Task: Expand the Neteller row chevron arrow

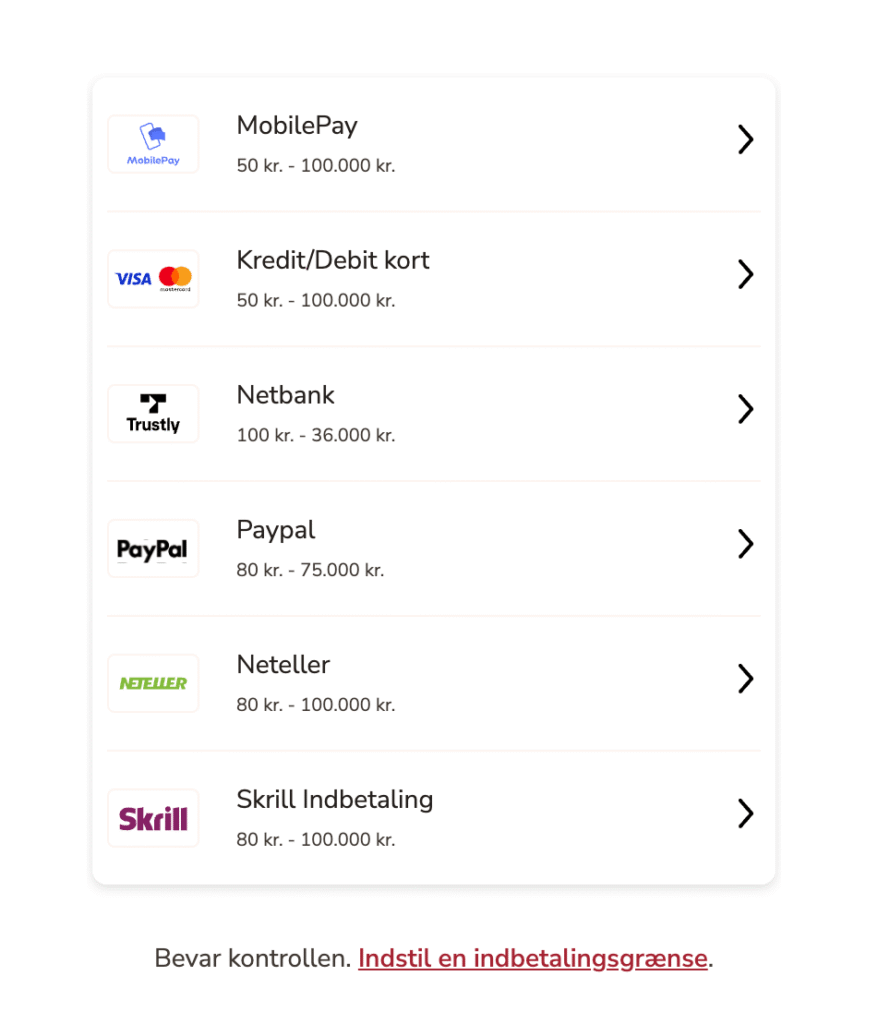Action: coord(745,679)
